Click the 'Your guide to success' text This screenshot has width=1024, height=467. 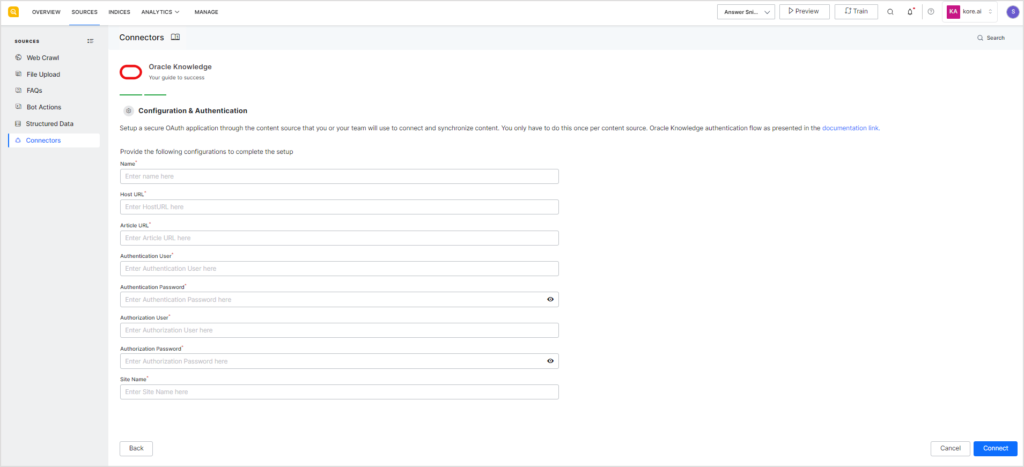(176, 78)
